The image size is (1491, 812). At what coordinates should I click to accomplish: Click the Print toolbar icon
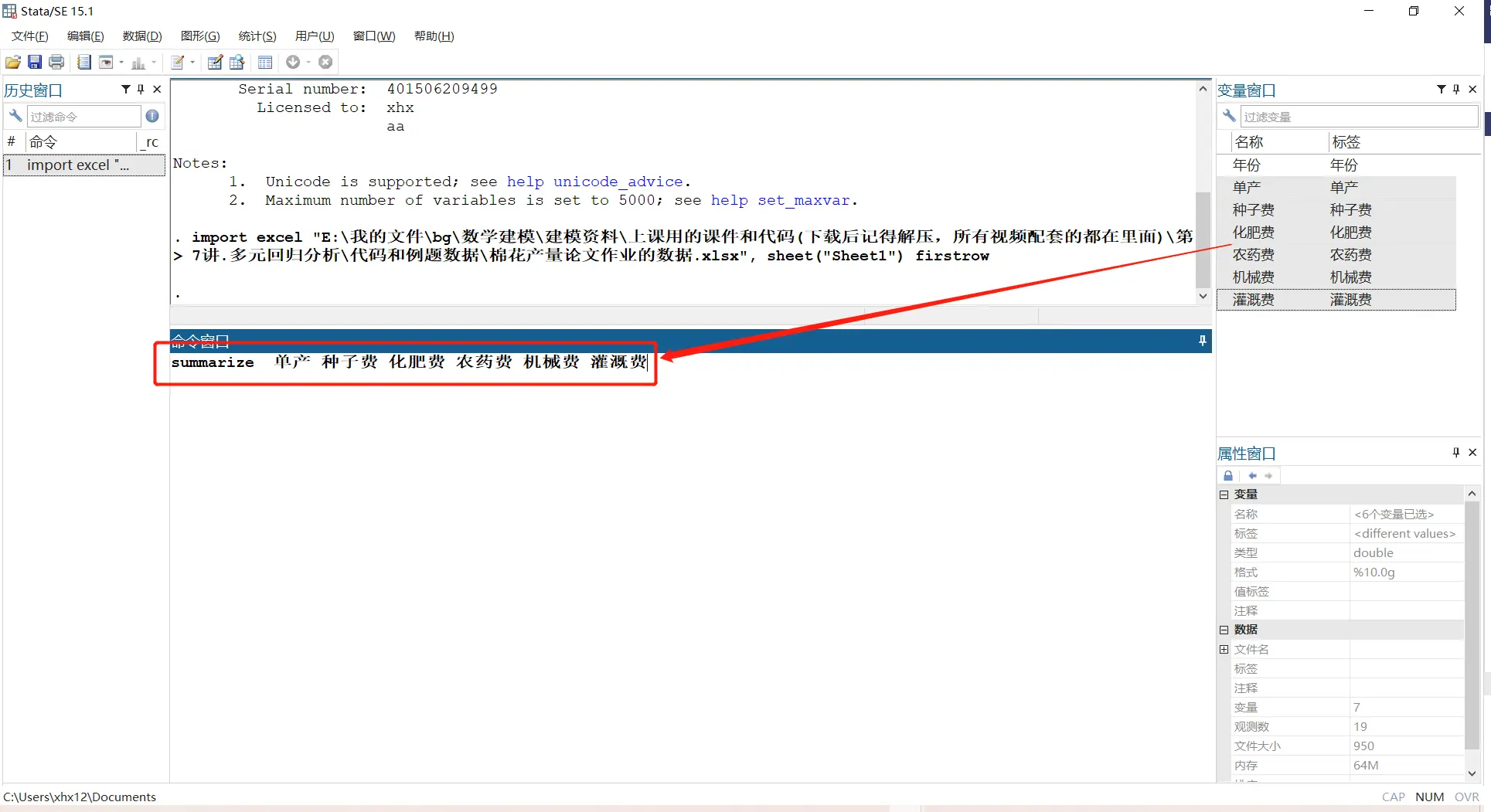pyautogui.click(x=56, y=62)
